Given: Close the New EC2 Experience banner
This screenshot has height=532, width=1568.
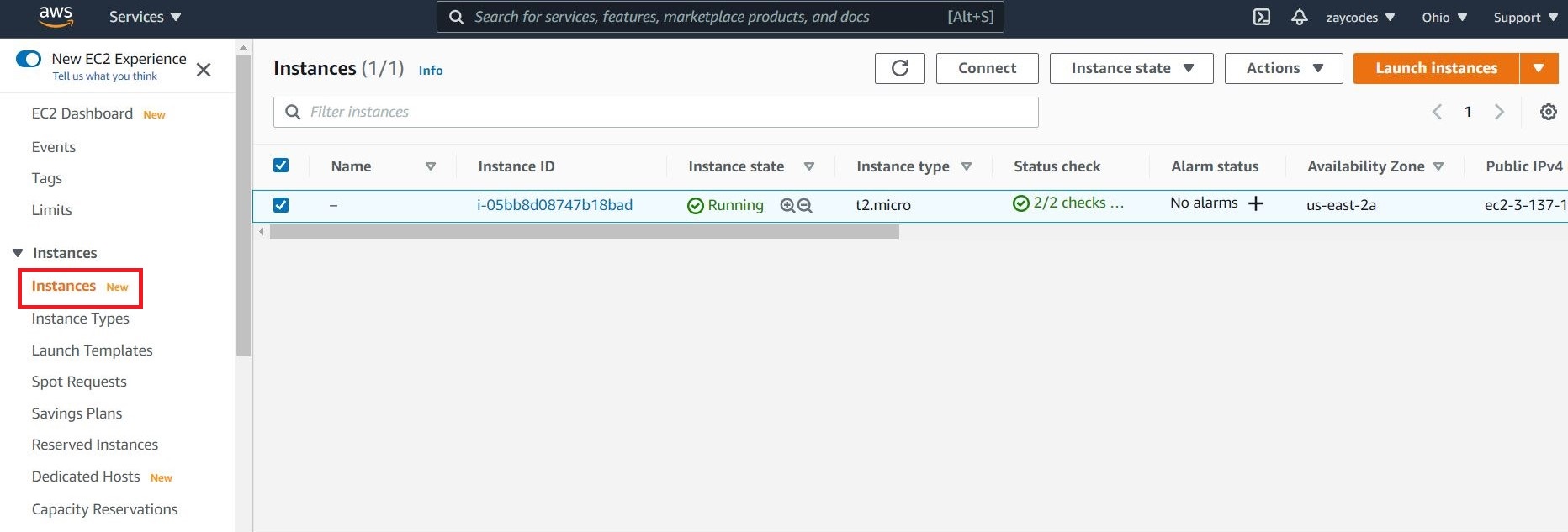Looking at the screenshot, I should coord(204,70).
